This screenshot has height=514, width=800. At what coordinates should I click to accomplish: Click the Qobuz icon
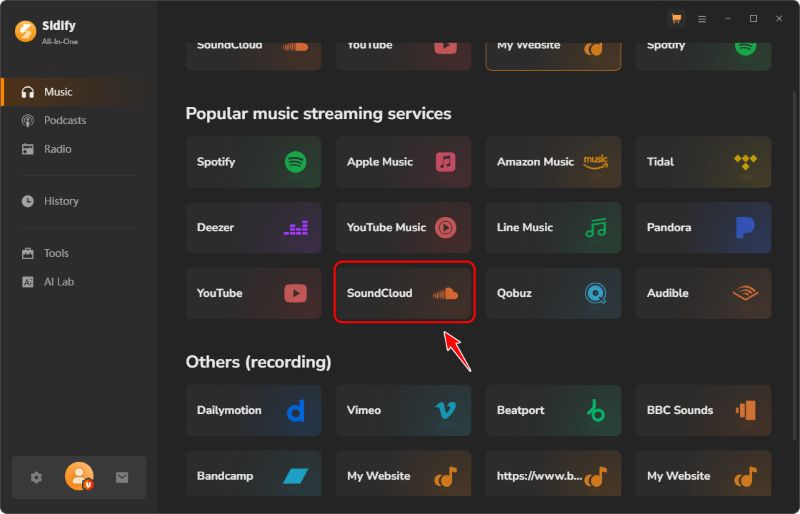[x=595, y=293]
